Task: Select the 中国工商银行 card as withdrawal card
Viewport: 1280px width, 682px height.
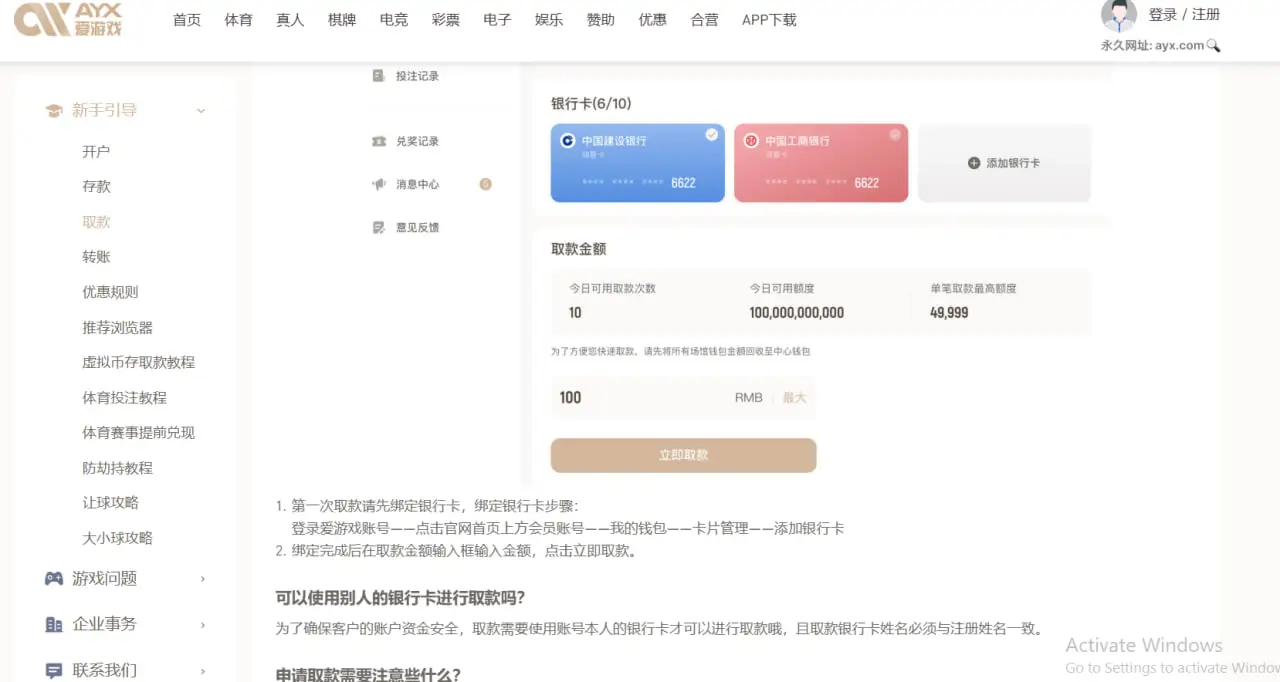Action: (820, 162)
